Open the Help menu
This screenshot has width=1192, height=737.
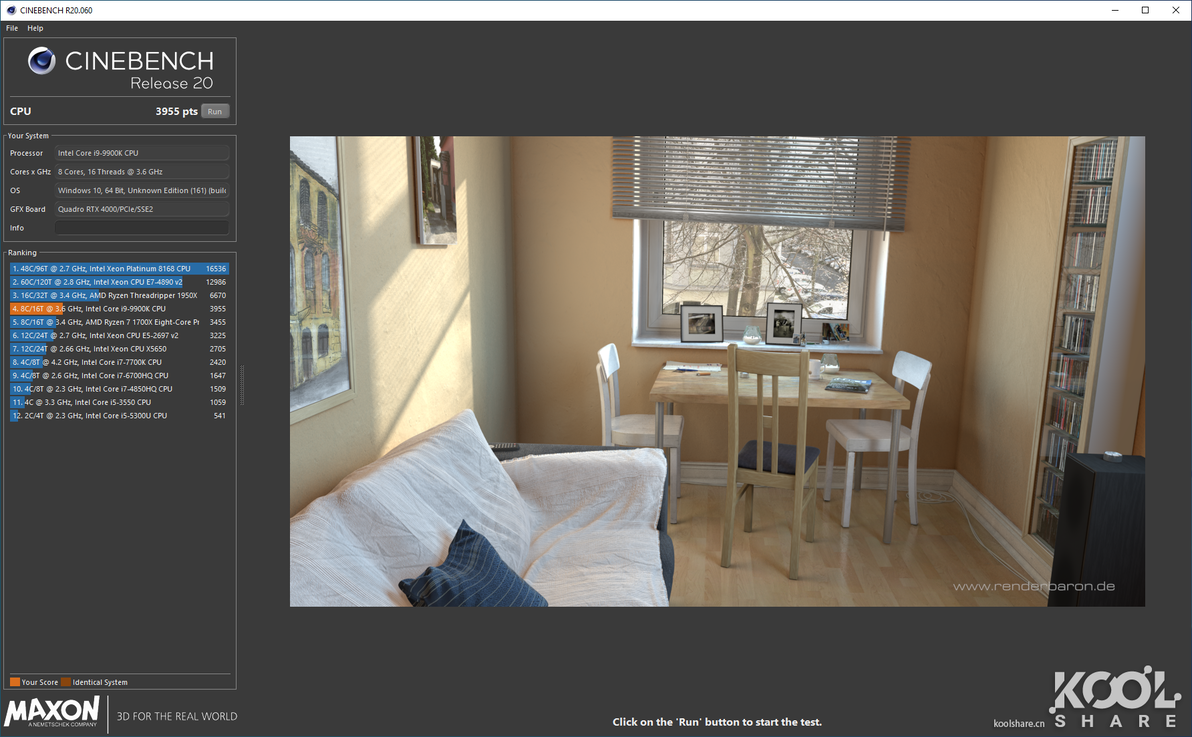point(35,28)
